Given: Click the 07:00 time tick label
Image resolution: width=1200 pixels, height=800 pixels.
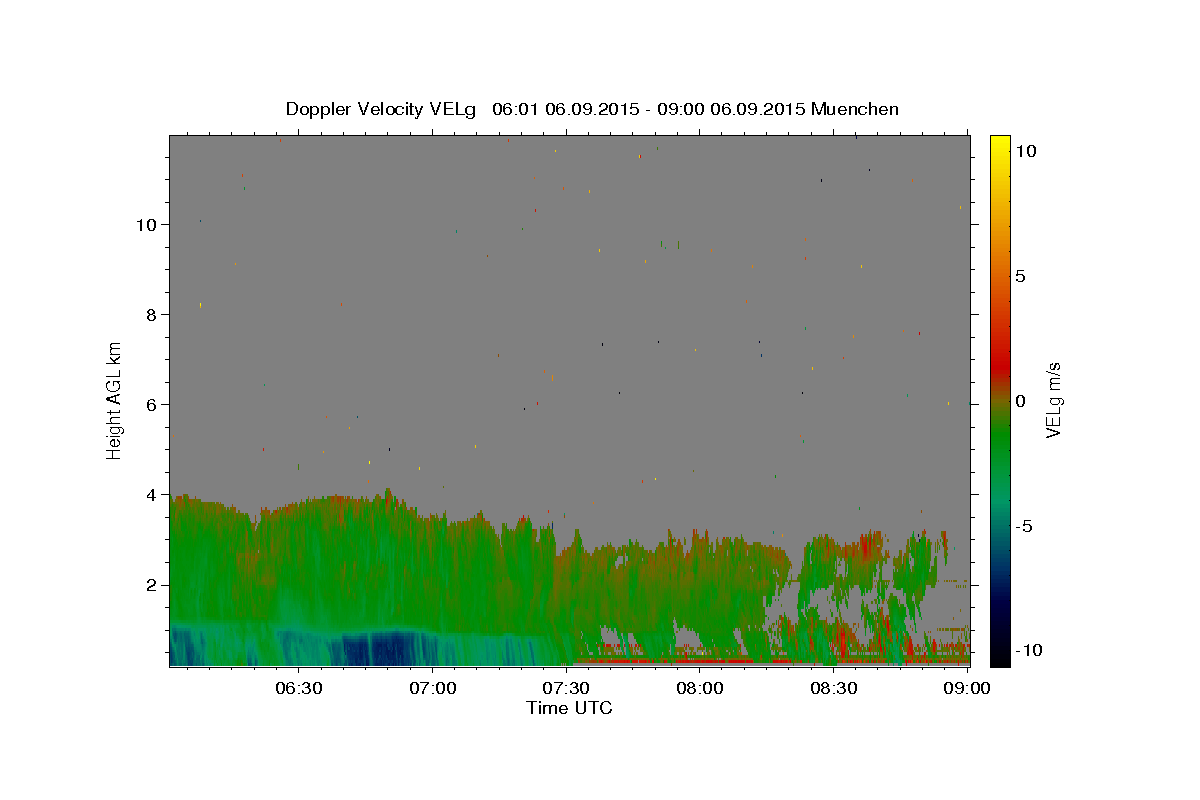Looking at the screenshot, I should (x=432, y=688).
